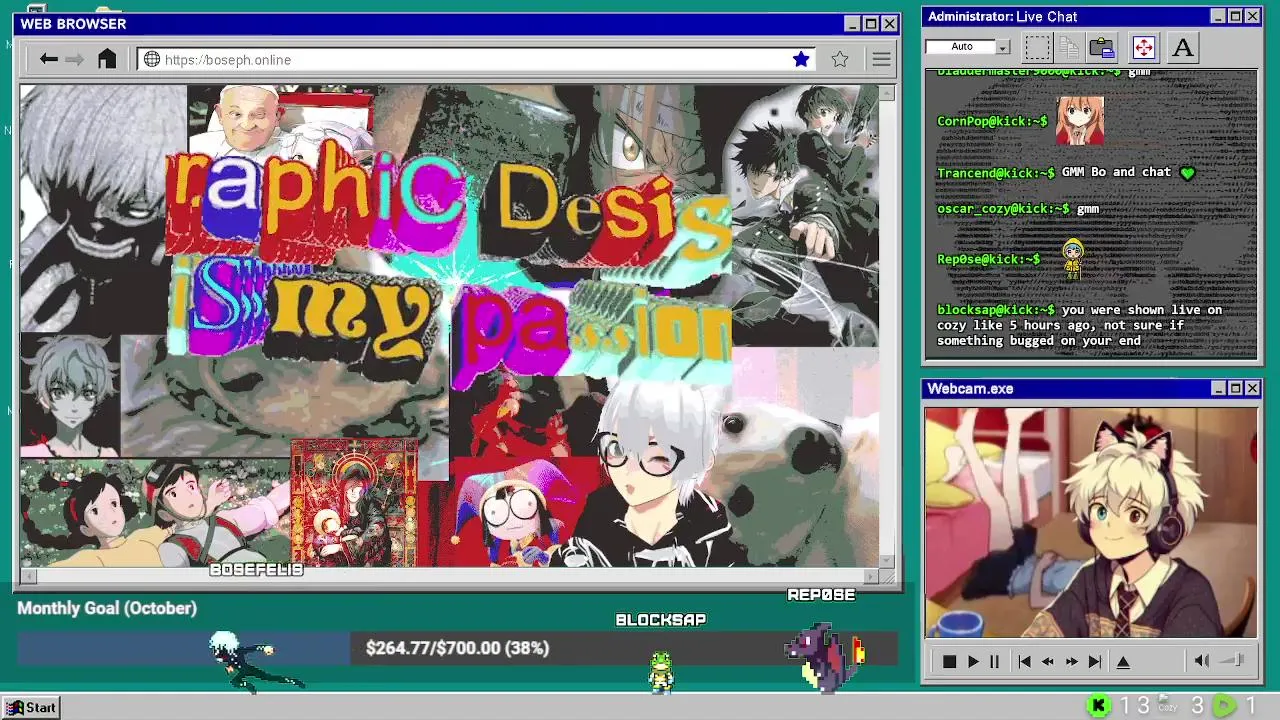The height and width of the screenshot is (720, 1280).
Task: Close the Web Browser window
Action: tap(889, 24)
